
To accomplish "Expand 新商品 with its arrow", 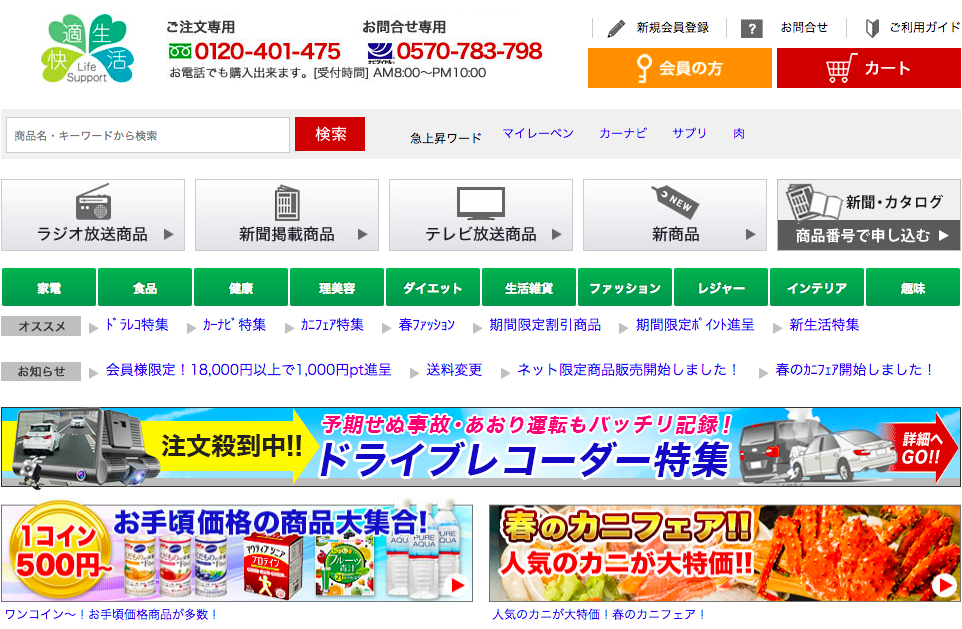I will pyautogui.click(x=750, y=234).
